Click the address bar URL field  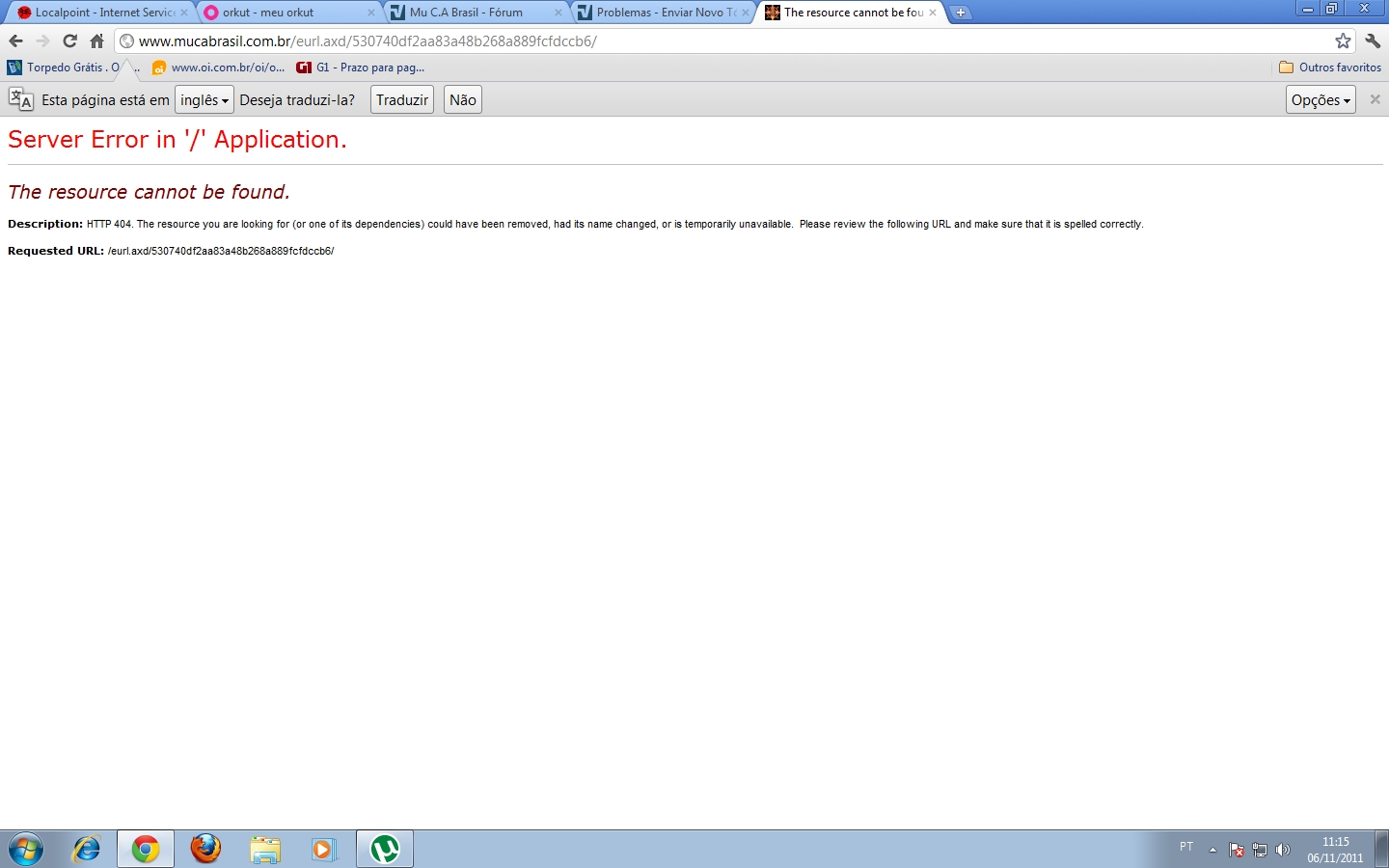tap(675, 41)
